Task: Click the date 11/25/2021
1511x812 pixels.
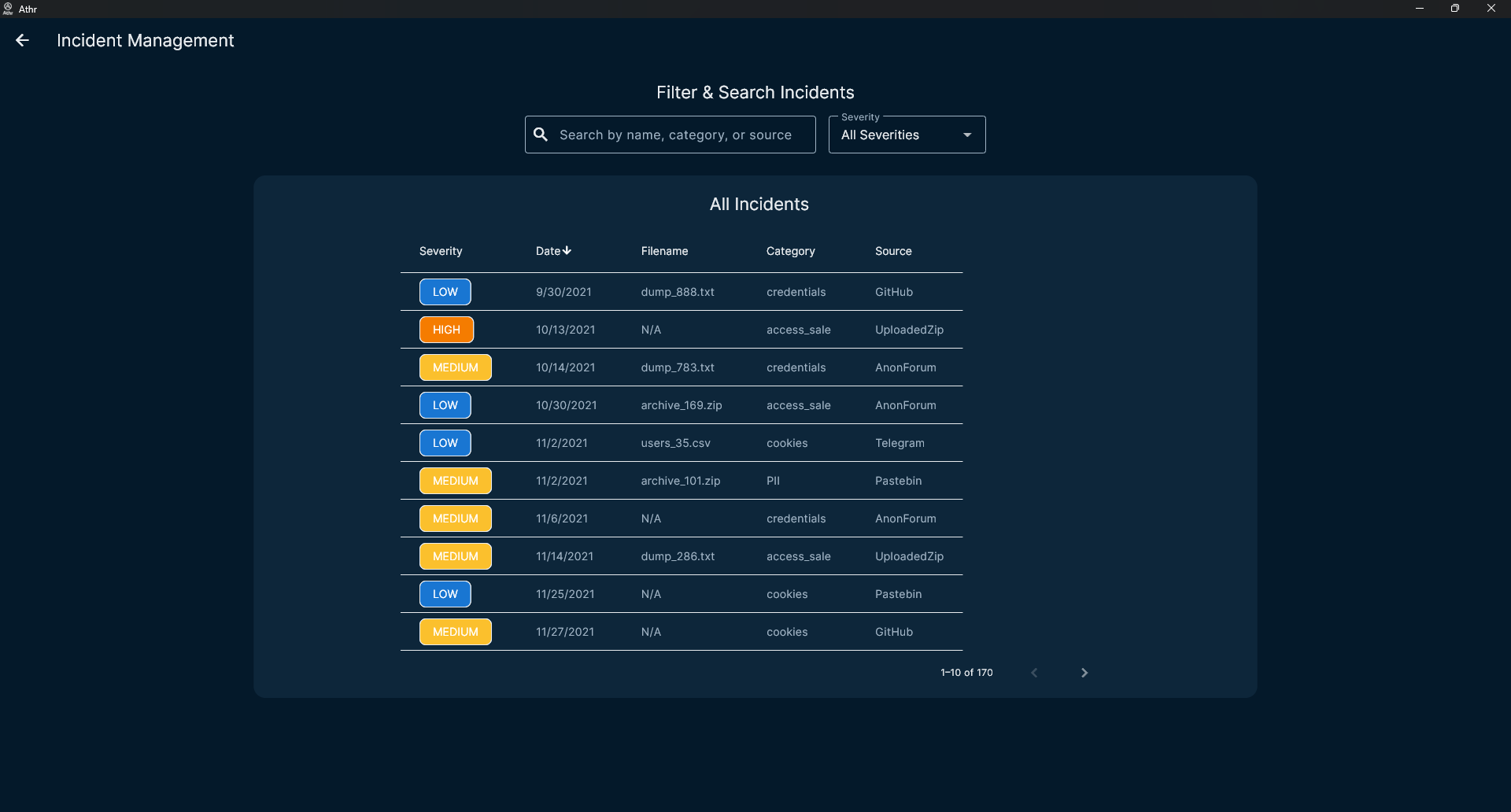Action: (x=565, y=594)
